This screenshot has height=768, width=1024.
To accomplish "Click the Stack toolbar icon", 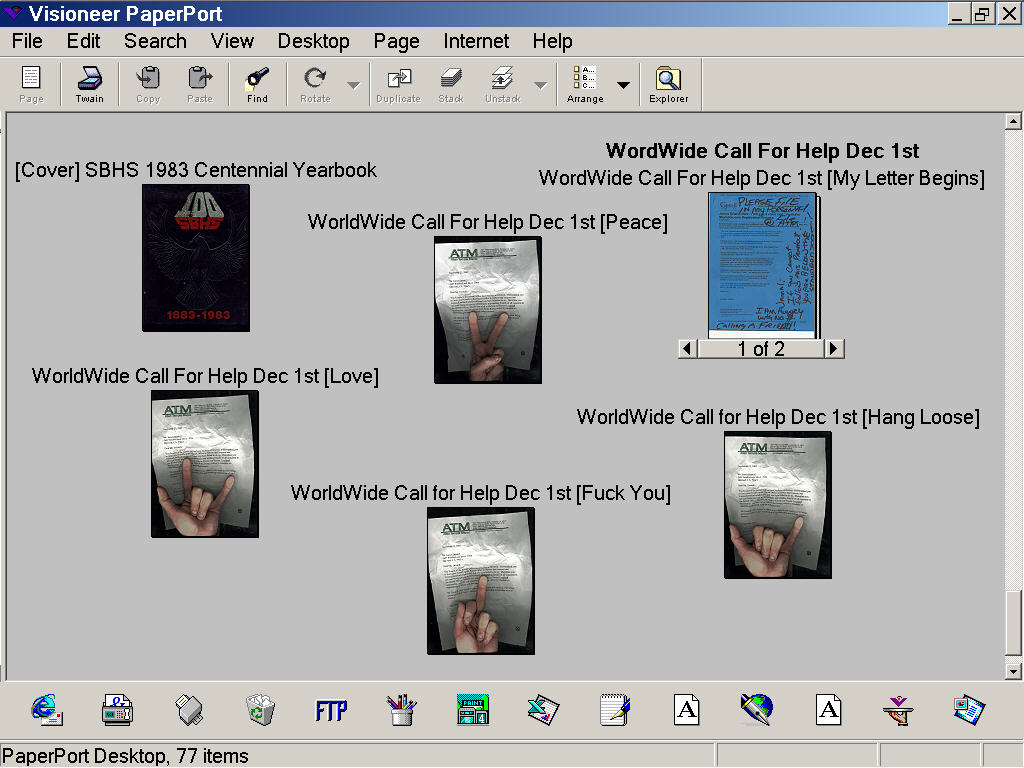I will click(x=451, y=84).
